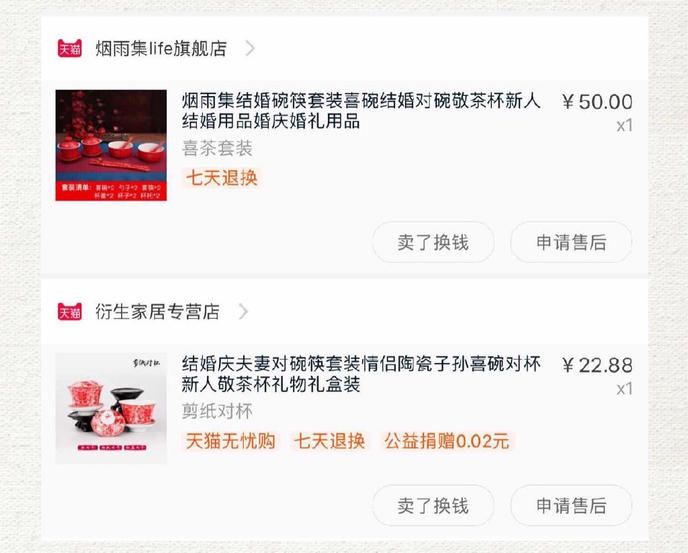Select the ¥50.00 price on first order
Viewport: 688px width, 553px height.
pyautogui.click(x=597, y=102)
